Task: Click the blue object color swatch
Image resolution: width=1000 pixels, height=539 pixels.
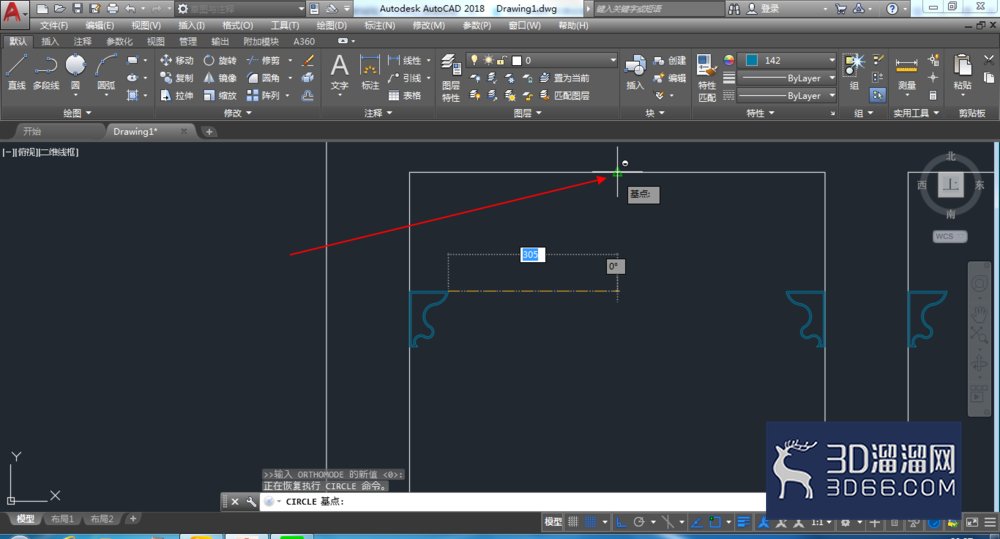Action: pos(752,60)
